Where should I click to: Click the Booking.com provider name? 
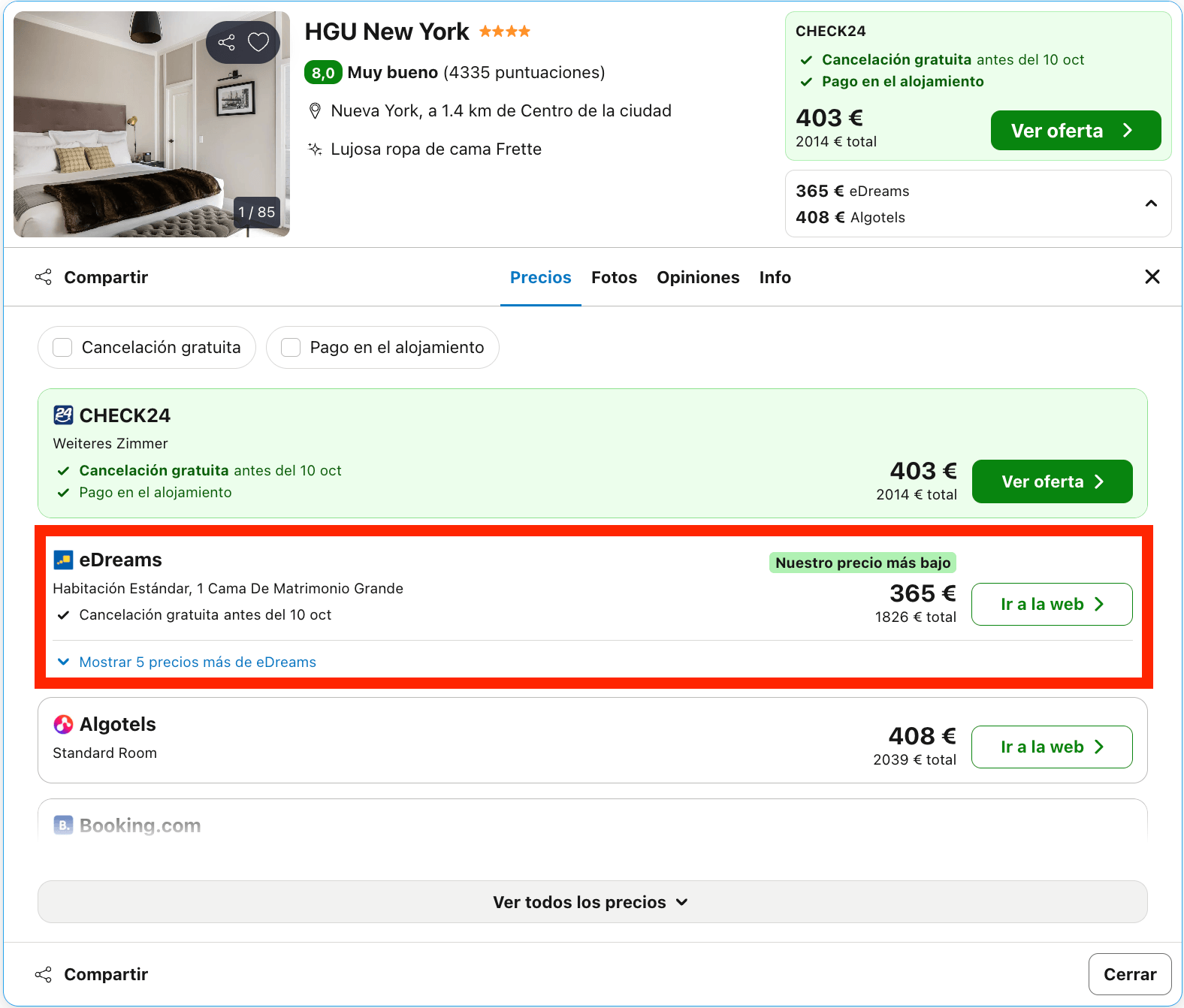(140, 825)
